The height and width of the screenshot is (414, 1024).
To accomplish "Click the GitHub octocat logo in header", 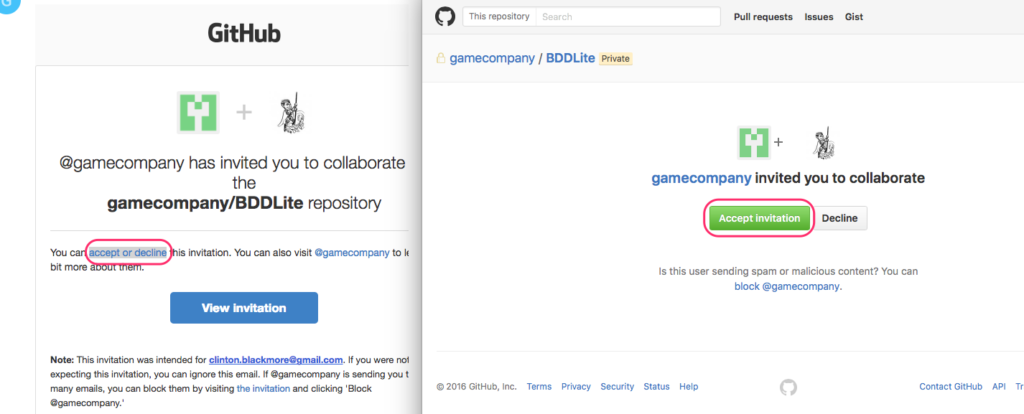I will click(445, 17).
